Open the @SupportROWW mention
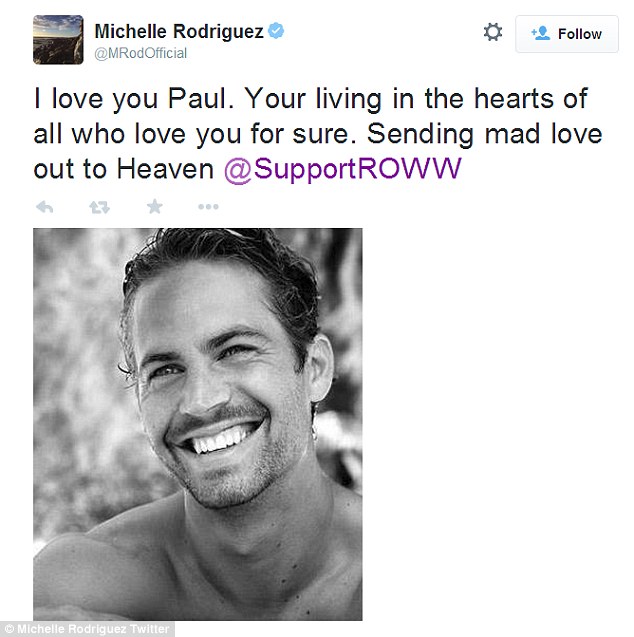 (x=342, y=169)
